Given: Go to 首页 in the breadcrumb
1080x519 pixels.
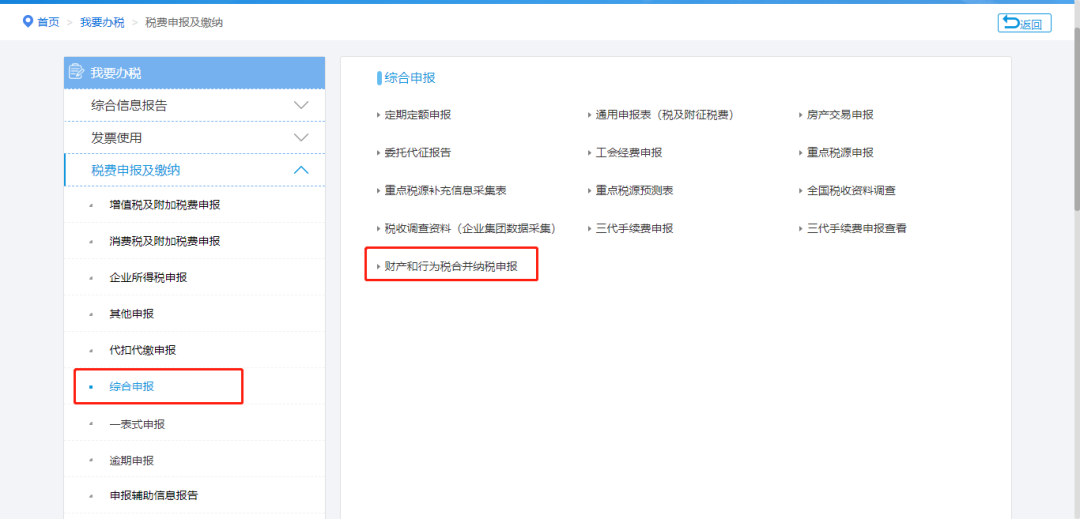Looking at the screenshot, I should click(48, 23).
